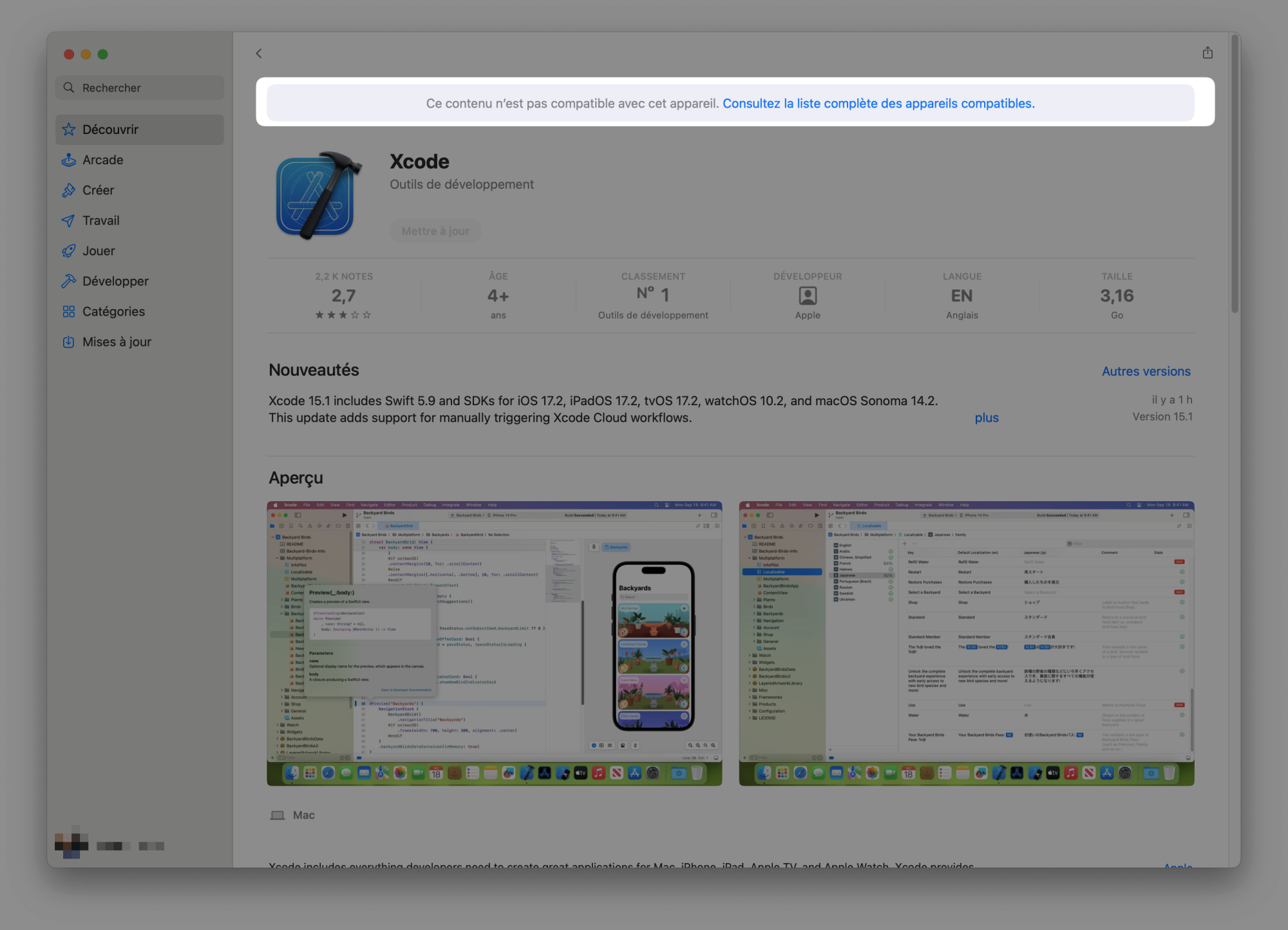Open second Xcode localization preview screenshot
Screen dimensions: 1288x930
tap(967, 643)
